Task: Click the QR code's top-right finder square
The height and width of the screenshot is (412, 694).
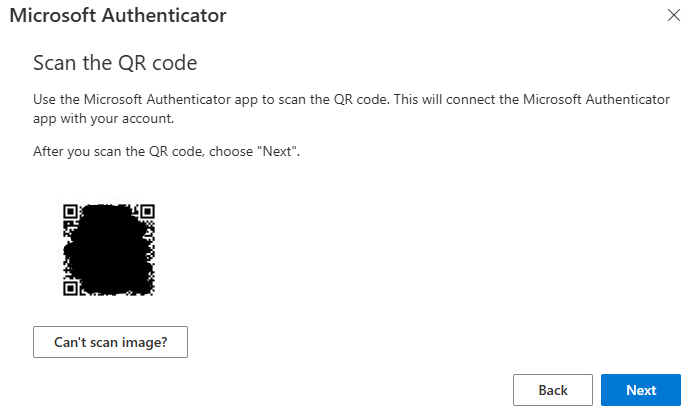Action: [x=147, y=212]
